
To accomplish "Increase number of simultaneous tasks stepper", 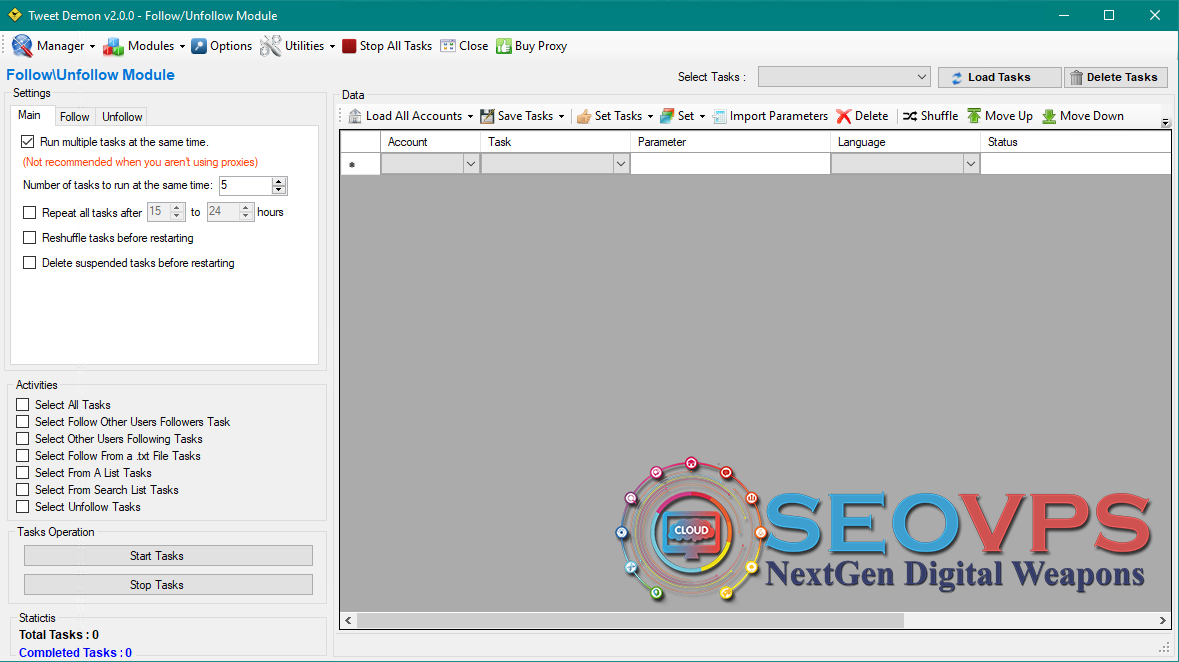I will (x=279, y=181).
